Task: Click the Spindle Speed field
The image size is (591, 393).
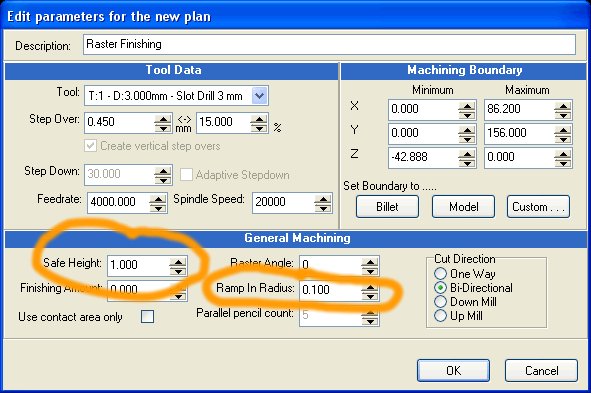Action: click(x=283, y=203)
